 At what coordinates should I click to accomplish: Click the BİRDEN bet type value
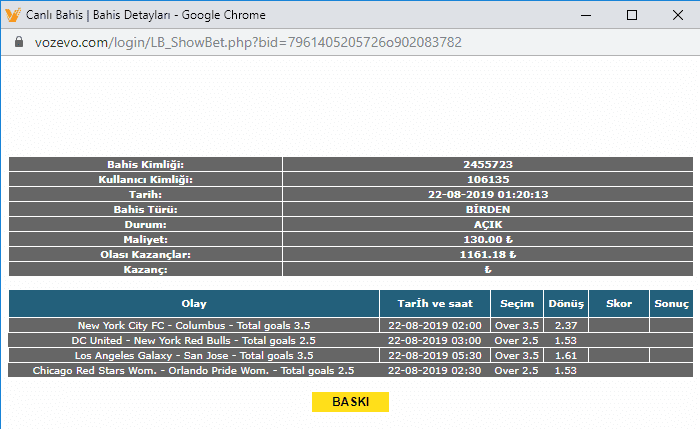(x=488, y=209)
